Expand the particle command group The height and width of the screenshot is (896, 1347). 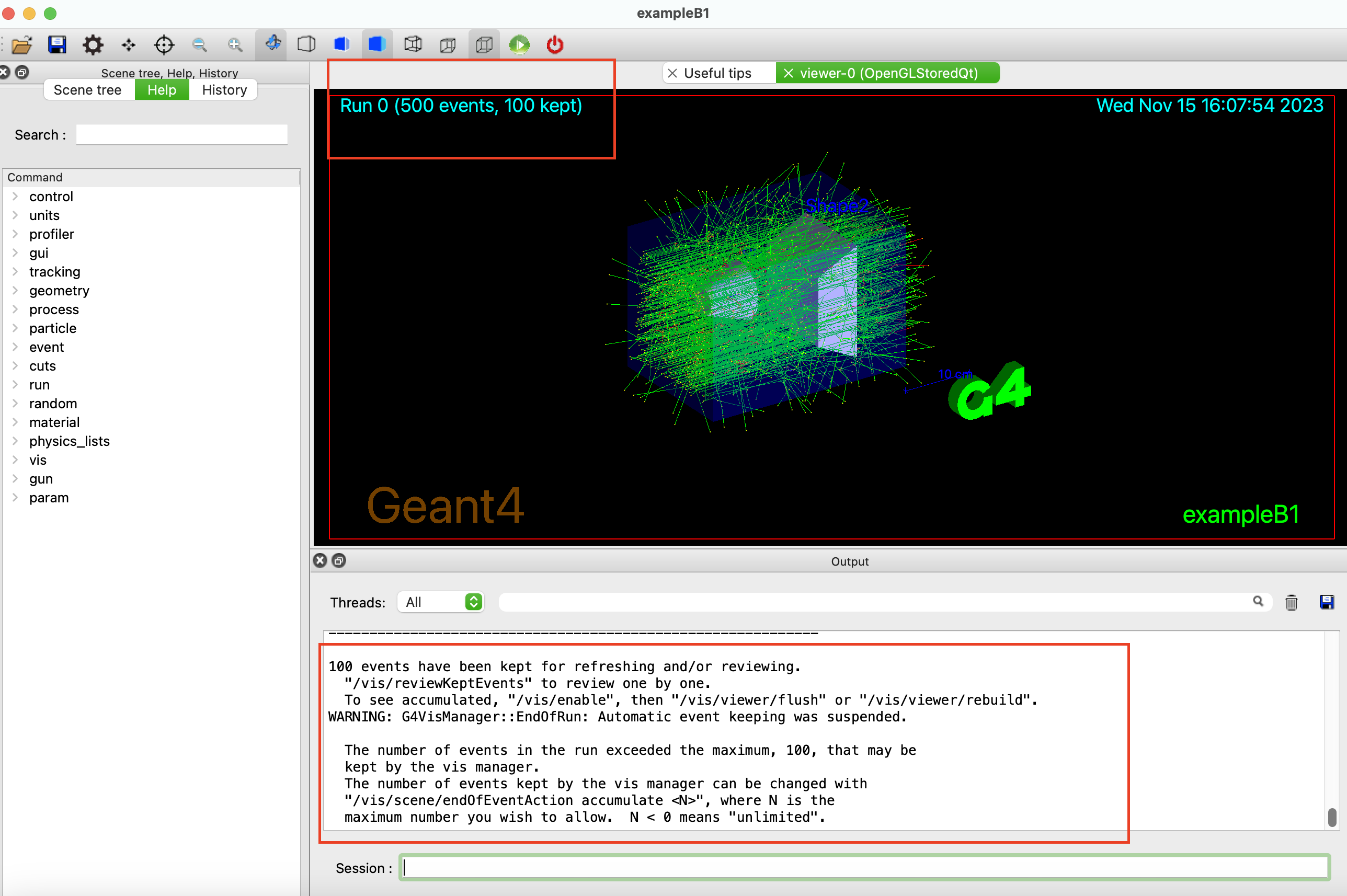click(16, 328)
